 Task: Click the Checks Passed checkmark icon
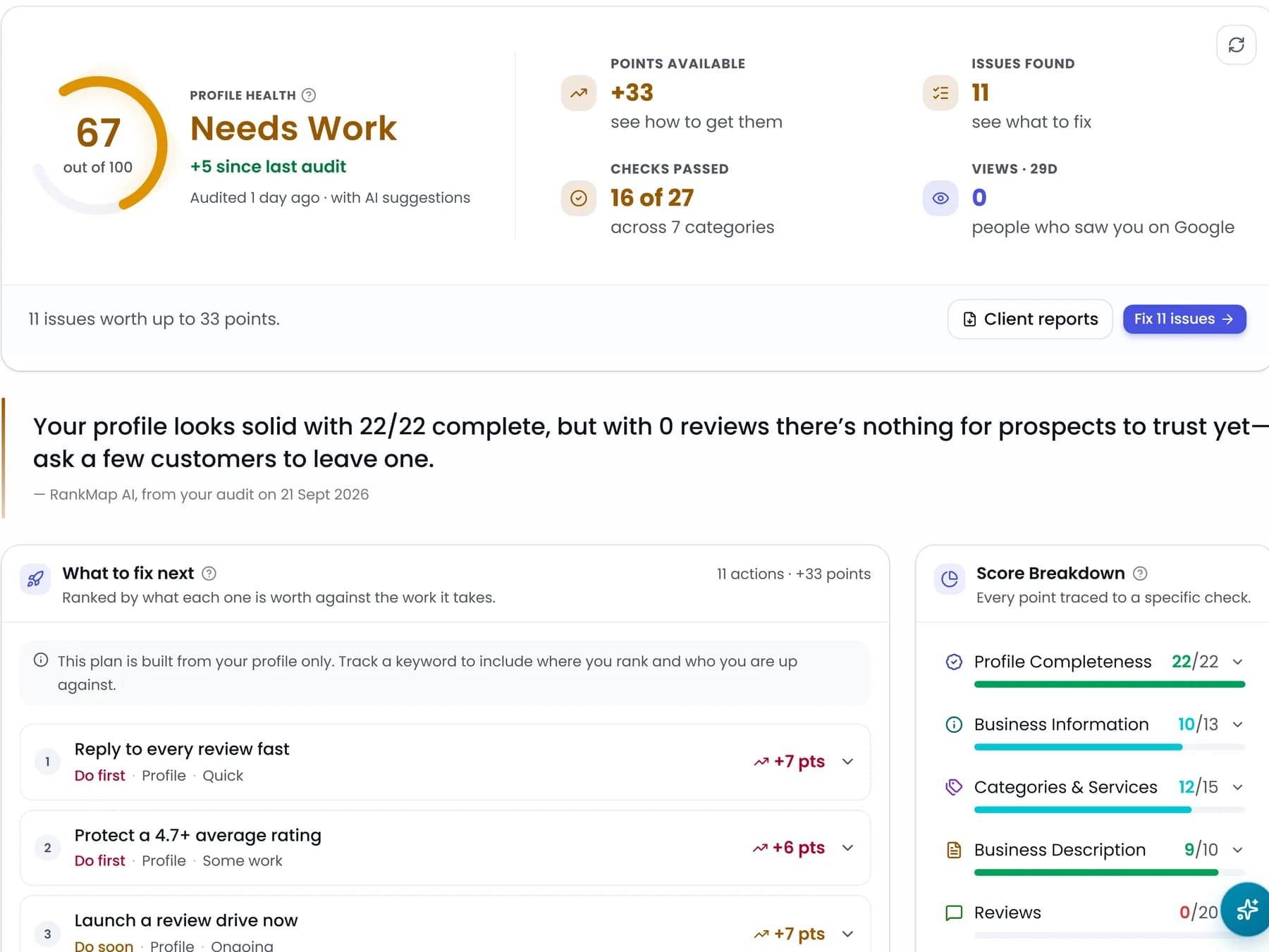(579, 198)
